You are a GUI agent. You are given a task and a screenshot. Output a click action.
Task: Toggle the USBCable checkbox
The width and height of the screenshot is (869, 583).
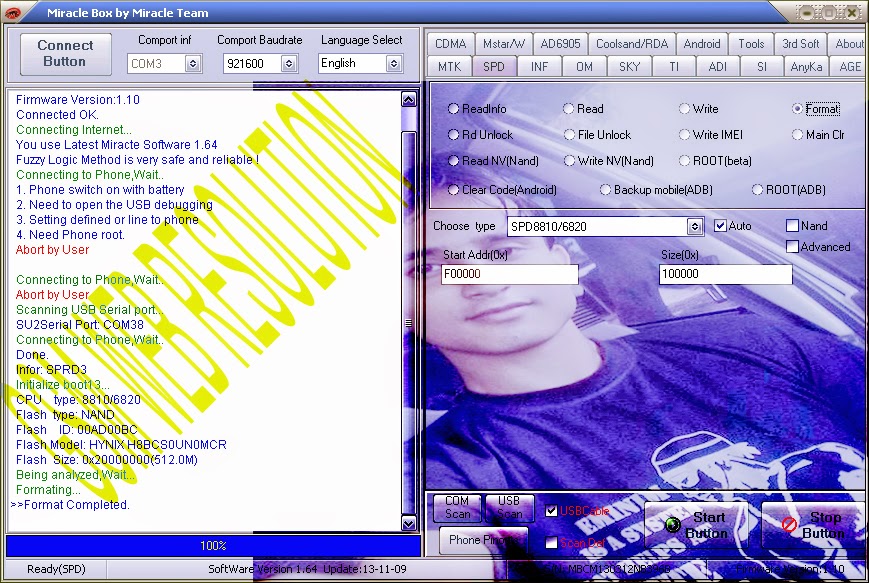click(x=551, y=510)
